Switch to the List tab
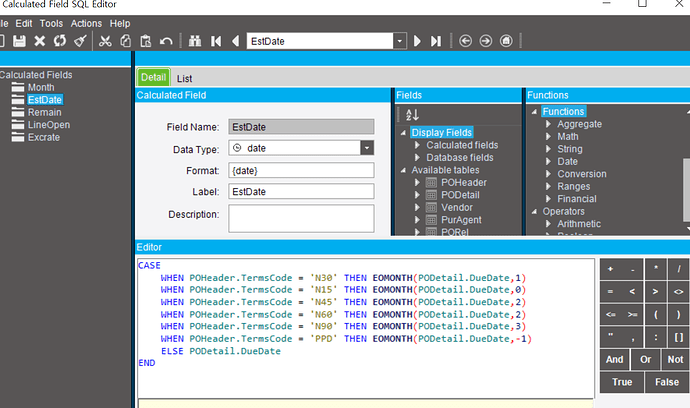This screenshot has height=408, width=690. pyautogui.click(x=185, y=78)
